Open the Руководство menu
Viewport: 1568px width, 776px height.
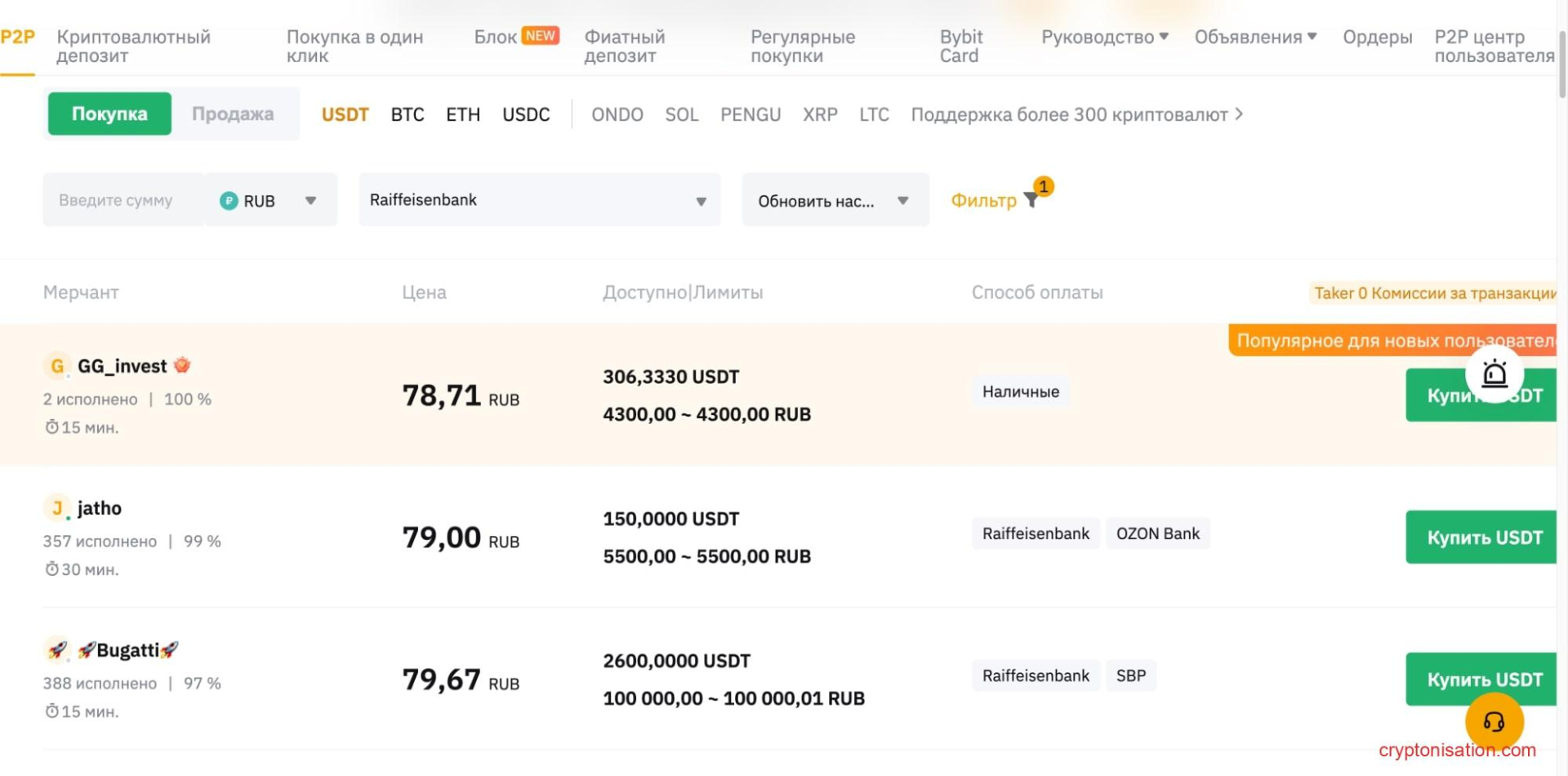(1104, 37)
